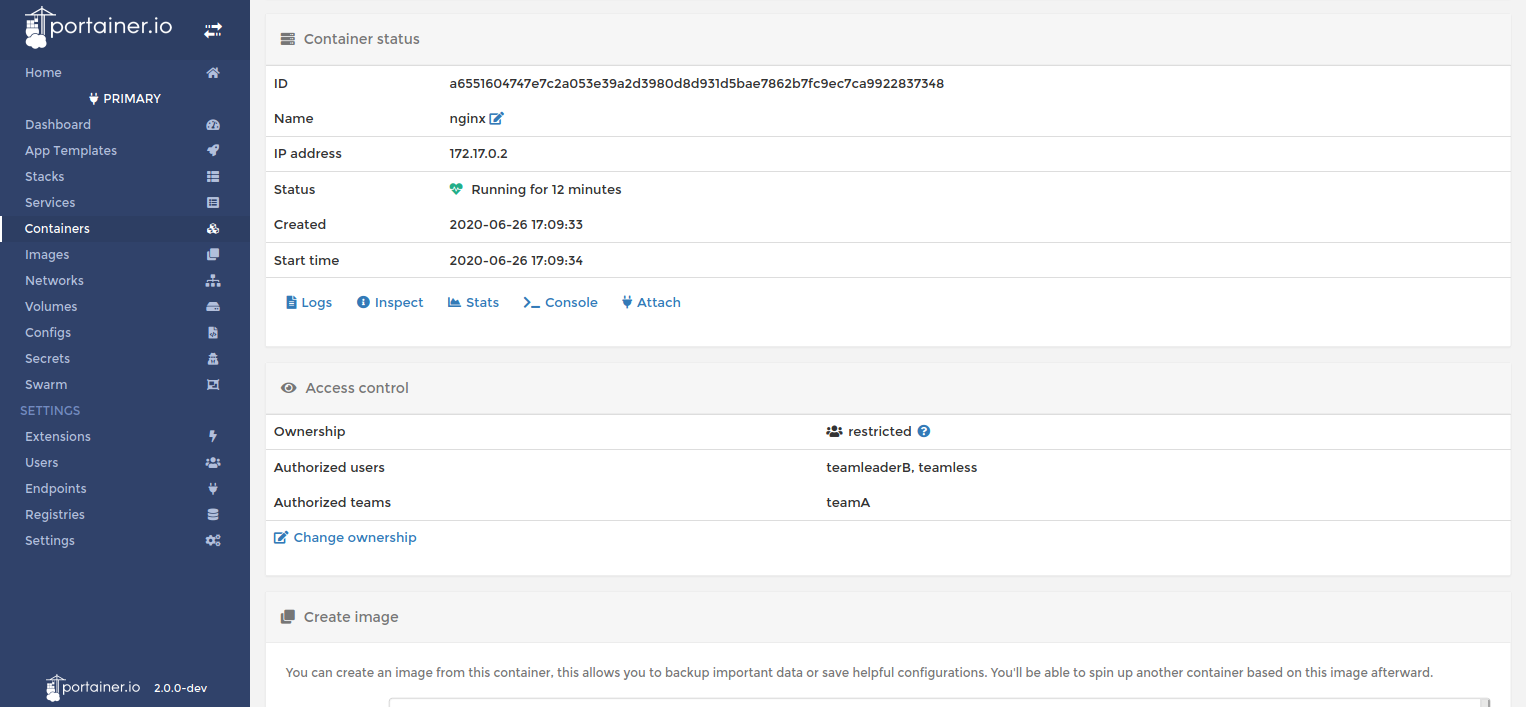
Task: Select Endpoints in the sidebar
Action: point(55,488)
